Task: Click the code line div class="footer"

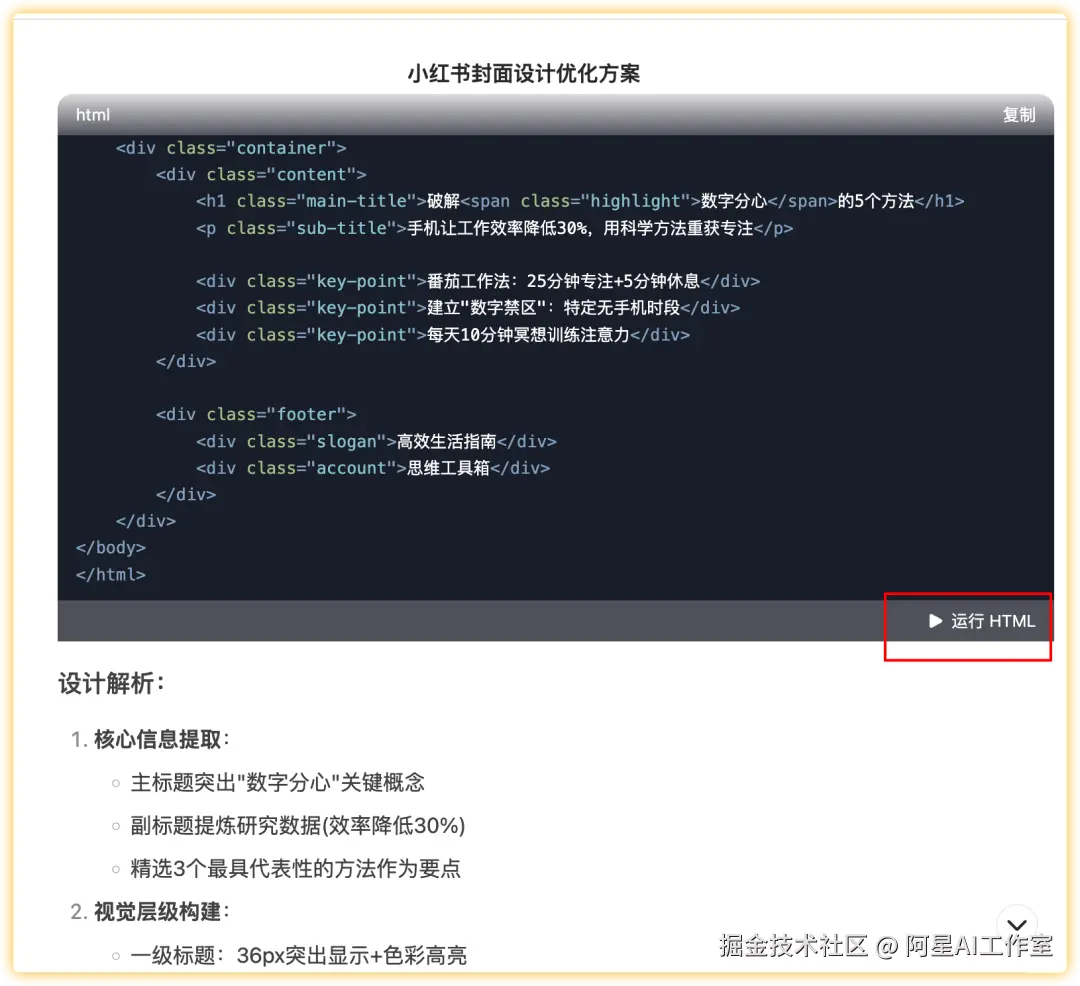Action: pos(256,415)
